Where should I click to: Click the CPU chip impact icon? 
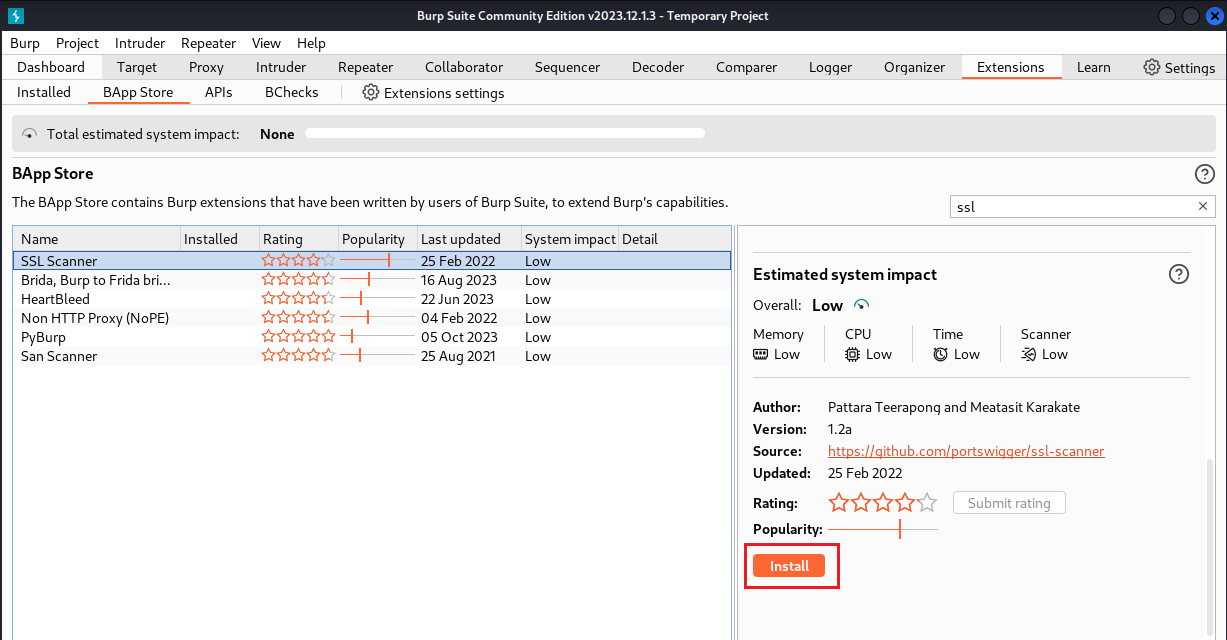[852, 354]
